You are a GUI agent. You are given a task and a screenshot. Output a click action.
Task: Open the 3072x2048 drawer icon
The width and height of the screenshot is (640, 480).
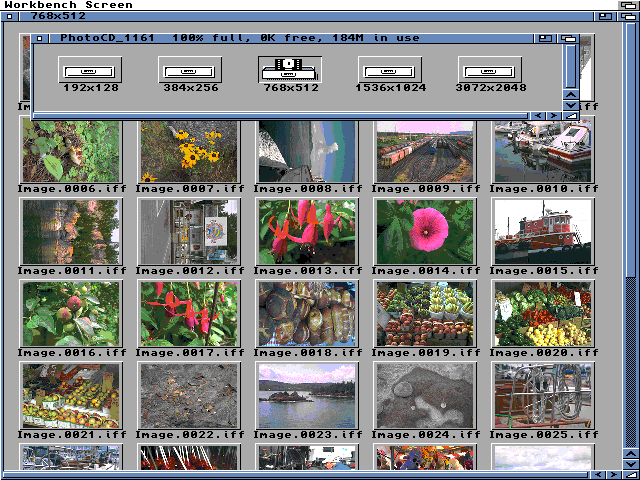pos(490,70)
